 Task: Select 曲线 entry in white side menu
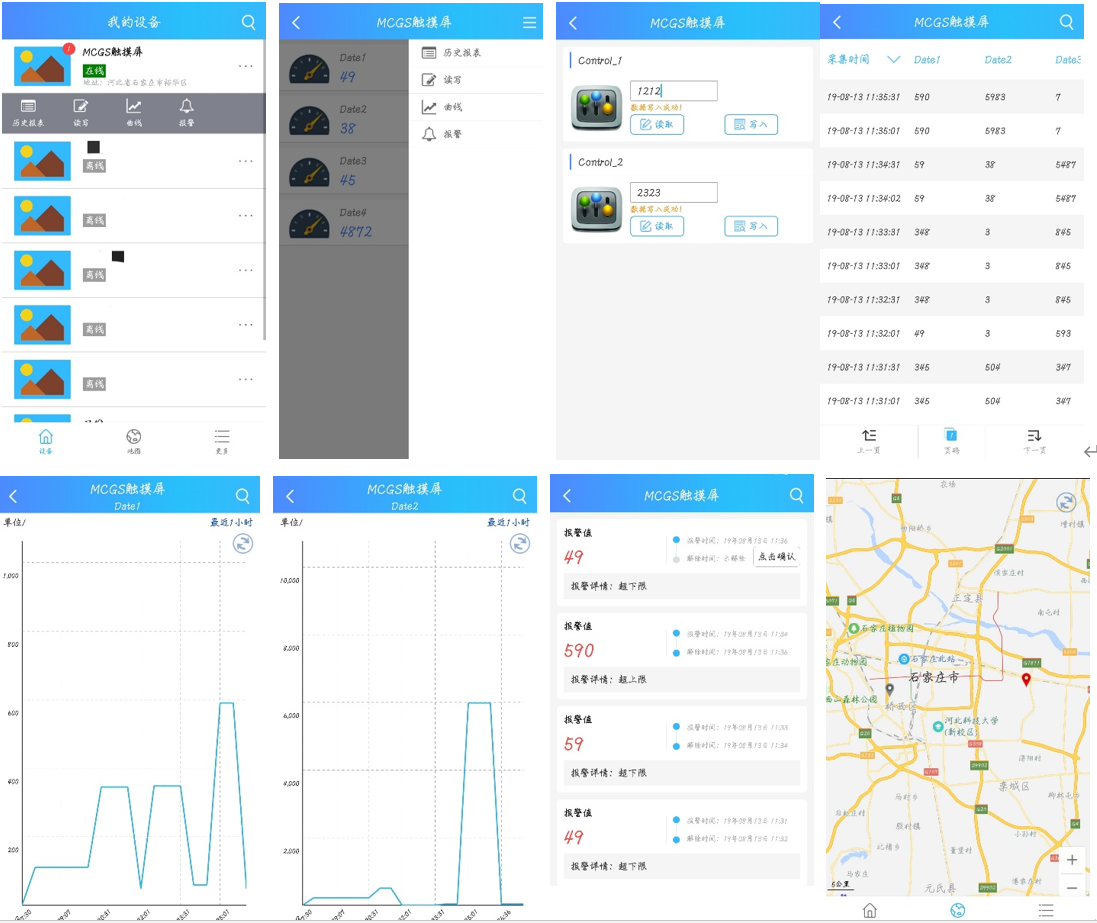476,107
